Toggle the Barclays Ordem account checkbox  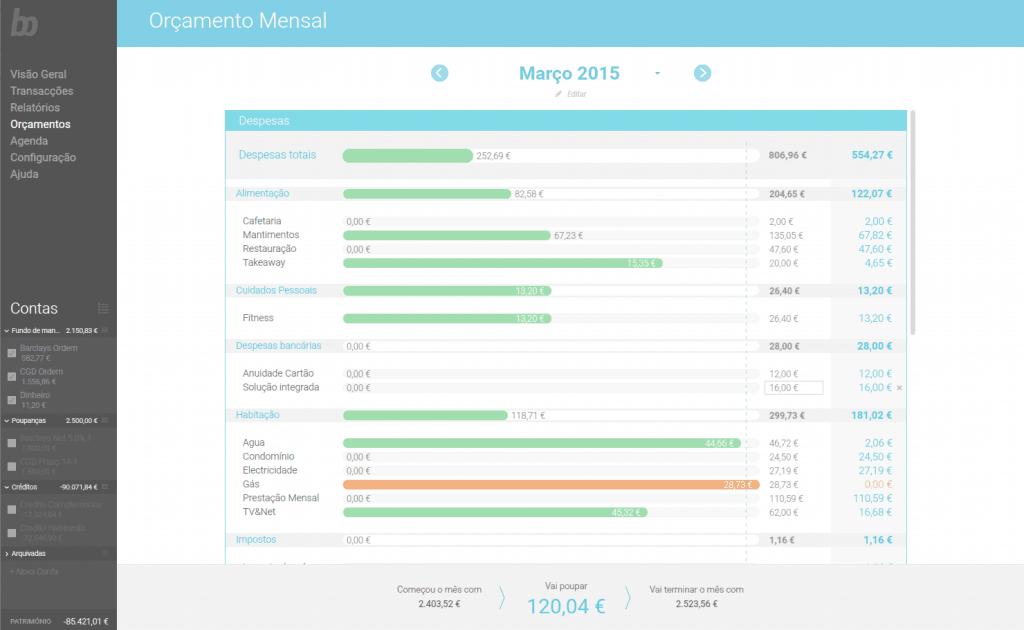pos(12,353)
